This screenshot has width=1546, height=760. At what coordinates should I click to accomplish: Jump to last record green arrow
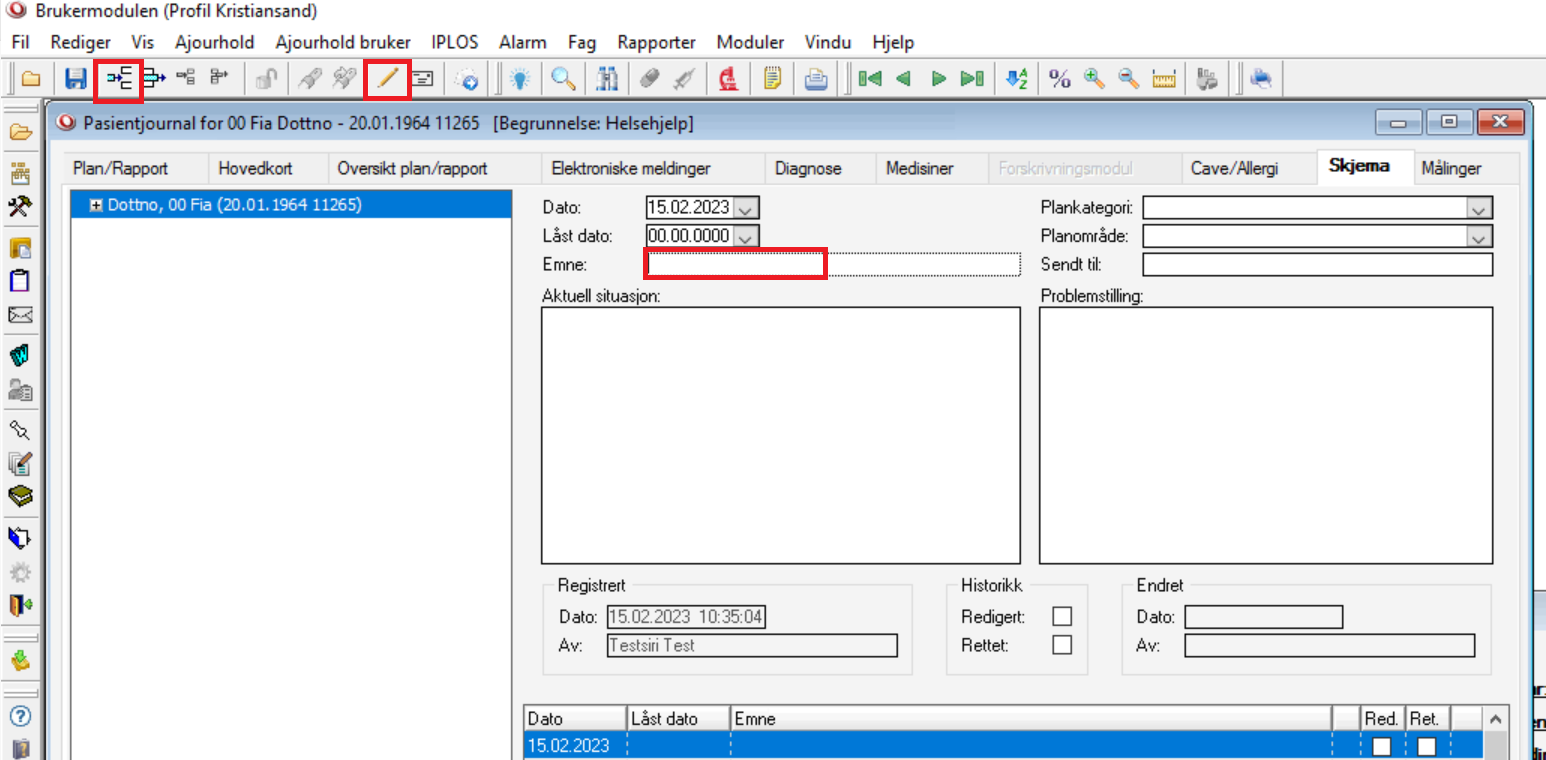coord(972,78)
